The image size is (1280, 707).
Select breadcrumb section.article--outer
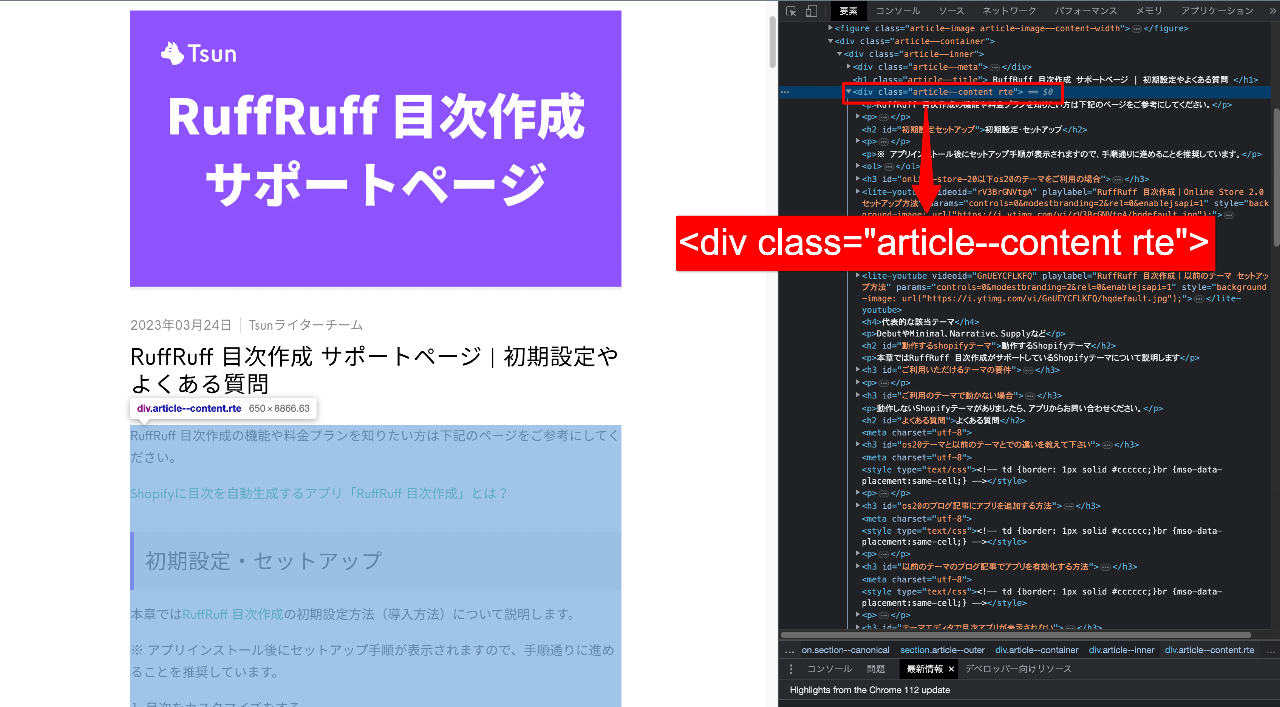942,650
